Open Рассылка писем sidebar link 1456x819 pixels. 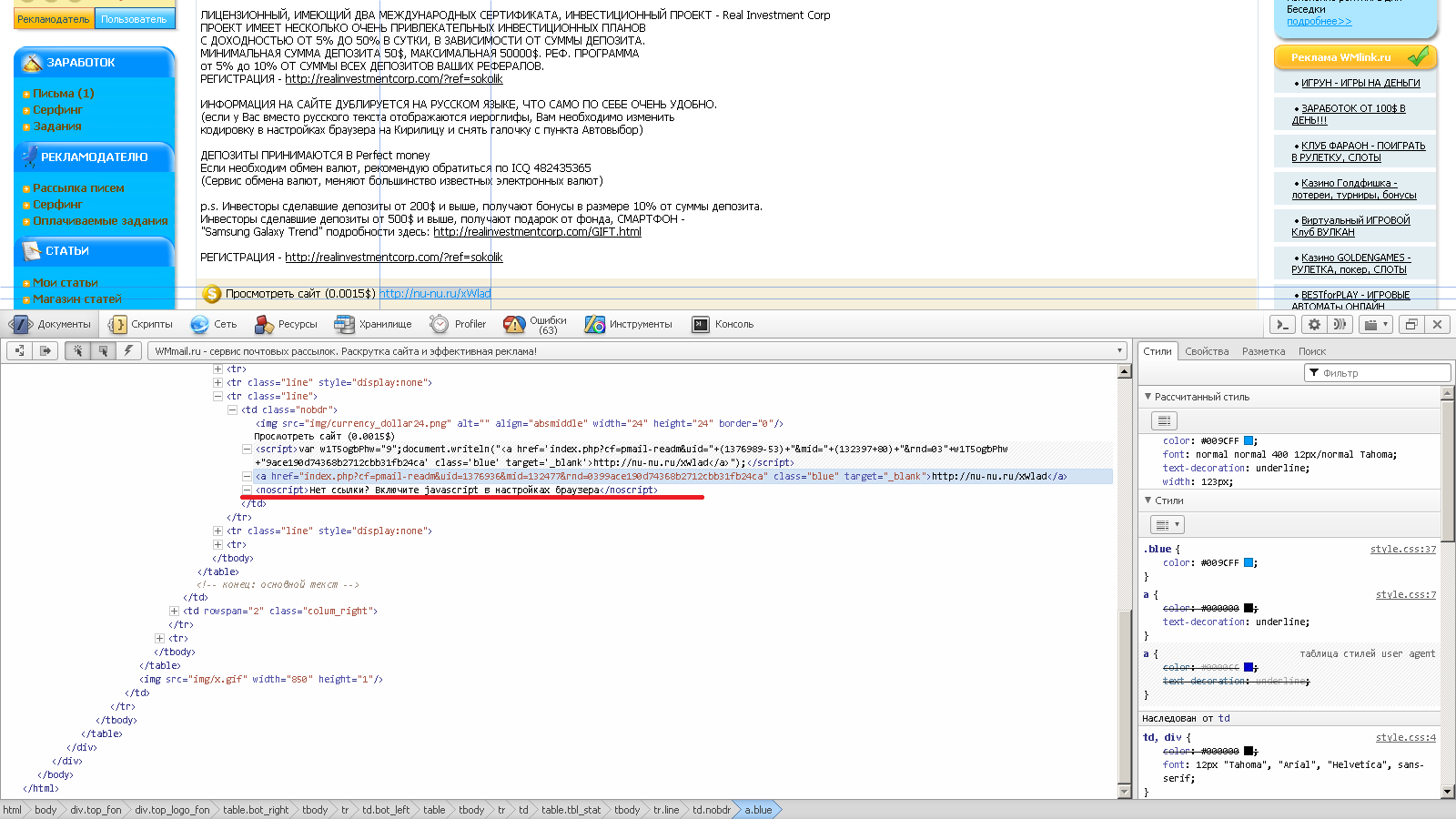[78, 188]
